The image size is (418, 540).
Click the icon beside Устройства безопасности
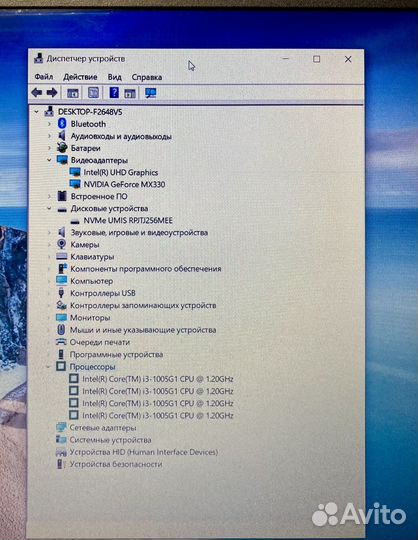[61, 464]
